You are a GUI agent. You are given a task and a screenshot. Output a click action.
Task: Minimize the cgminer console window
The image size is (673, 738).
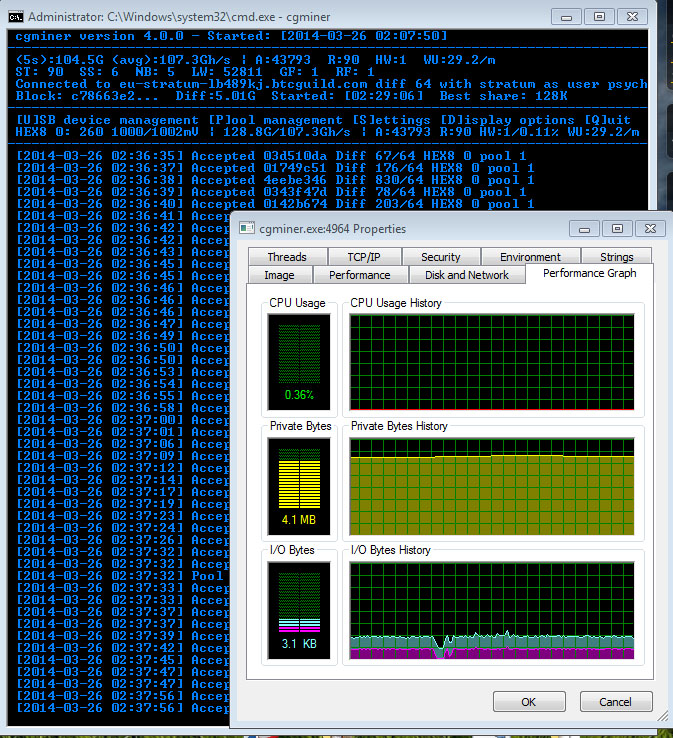click(566, 17)
